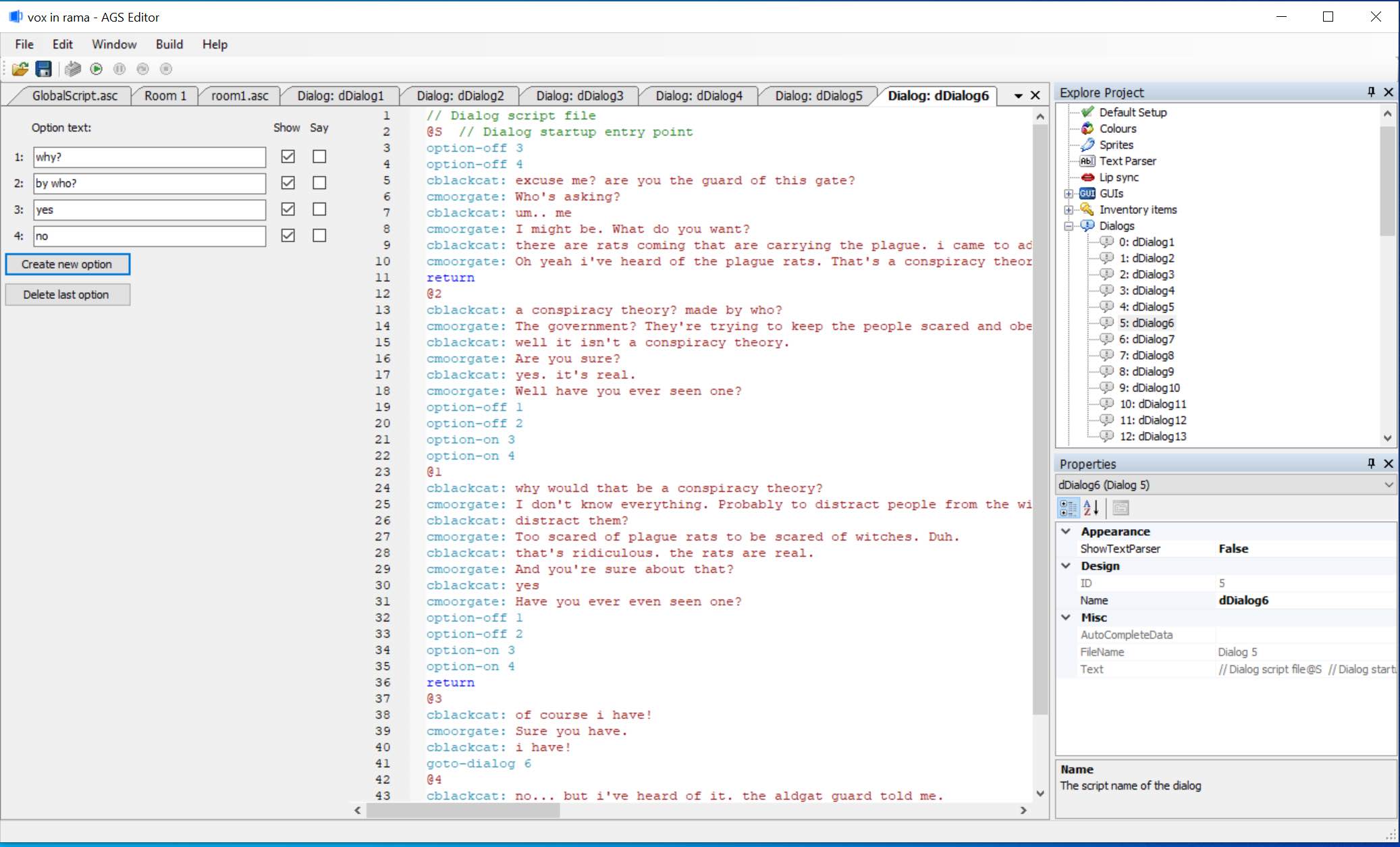Viewport: 1400px width, 847px height.
Task: Click the Categorized view icon in Properties
Action: (x=1068, y=508)
